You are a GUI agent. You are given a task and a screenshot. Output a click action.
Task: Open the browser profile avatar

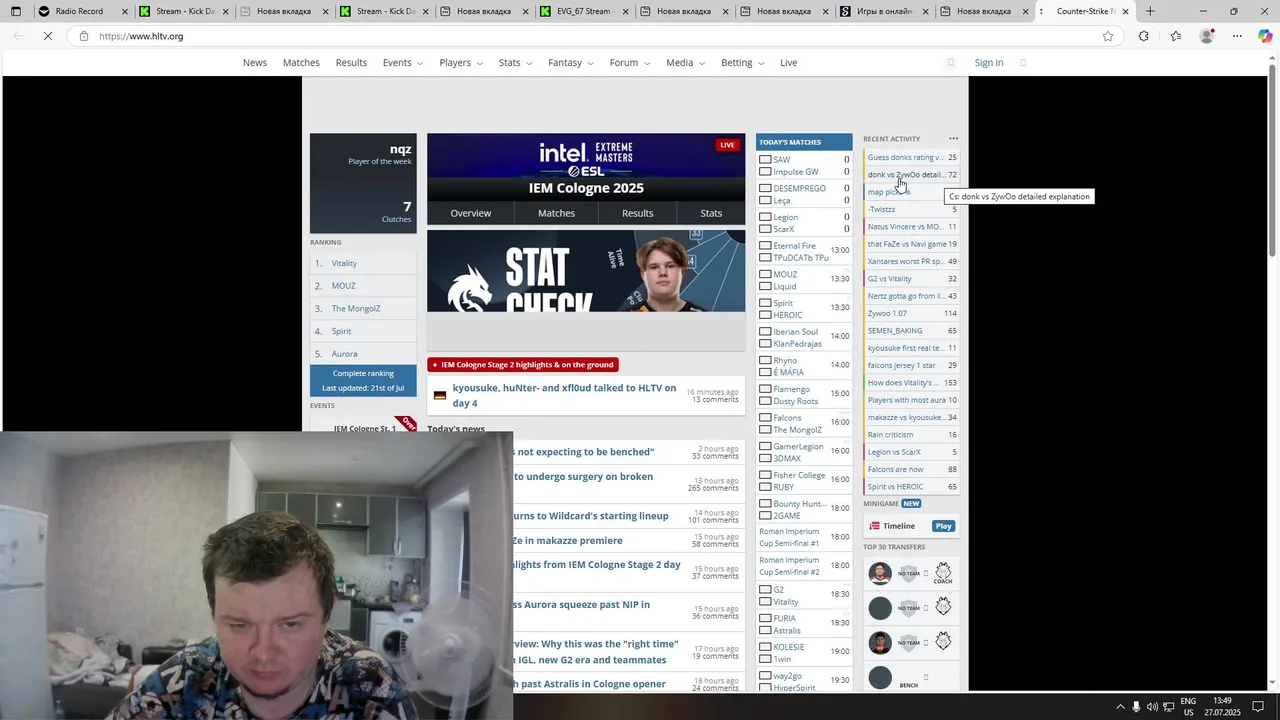click(1207, 36)
